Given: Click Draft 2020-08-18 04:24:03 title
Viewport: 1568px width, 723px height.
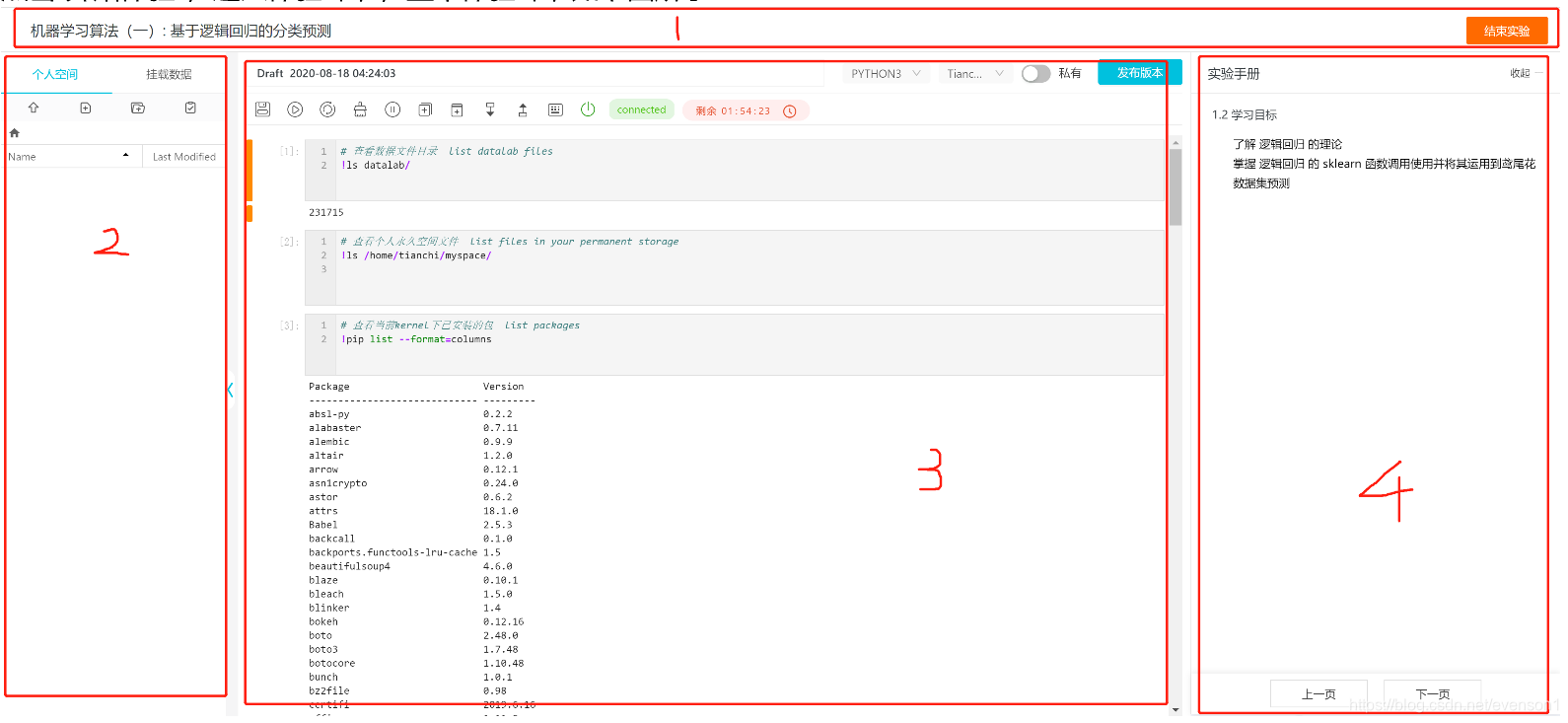Looking at the screenshot, I should pos(326,73).
